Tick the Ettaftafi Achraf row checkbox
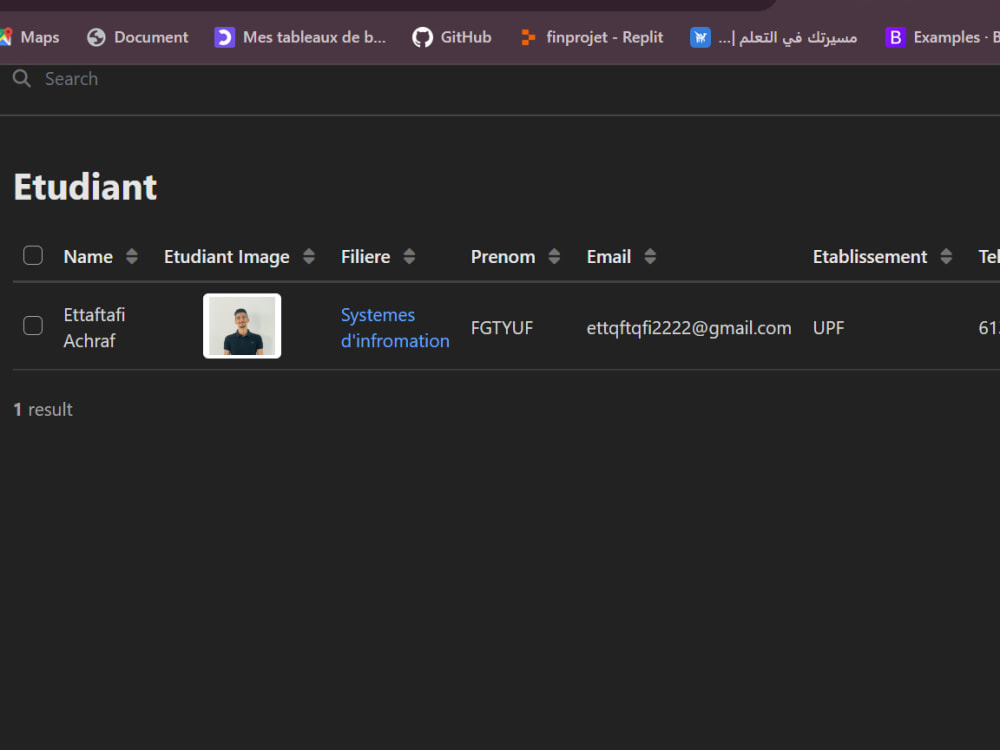The height and width of the screenshot is (750, 1000). 33,325
